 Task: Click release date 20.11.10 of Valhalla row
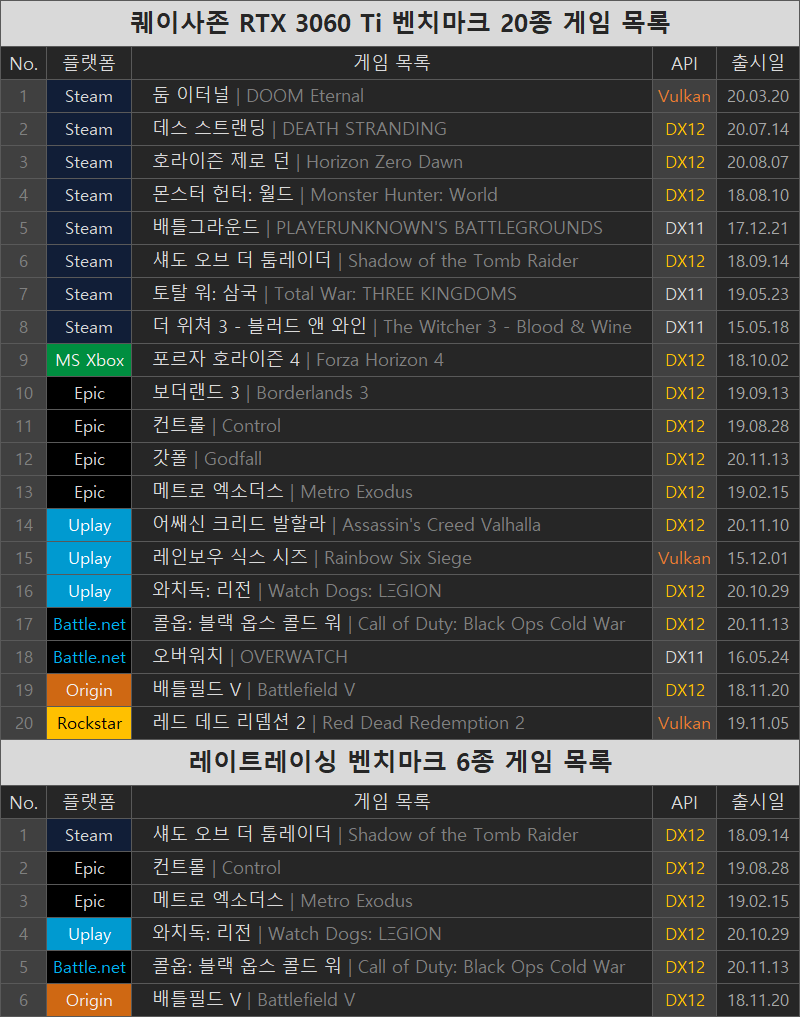[758, 525]
